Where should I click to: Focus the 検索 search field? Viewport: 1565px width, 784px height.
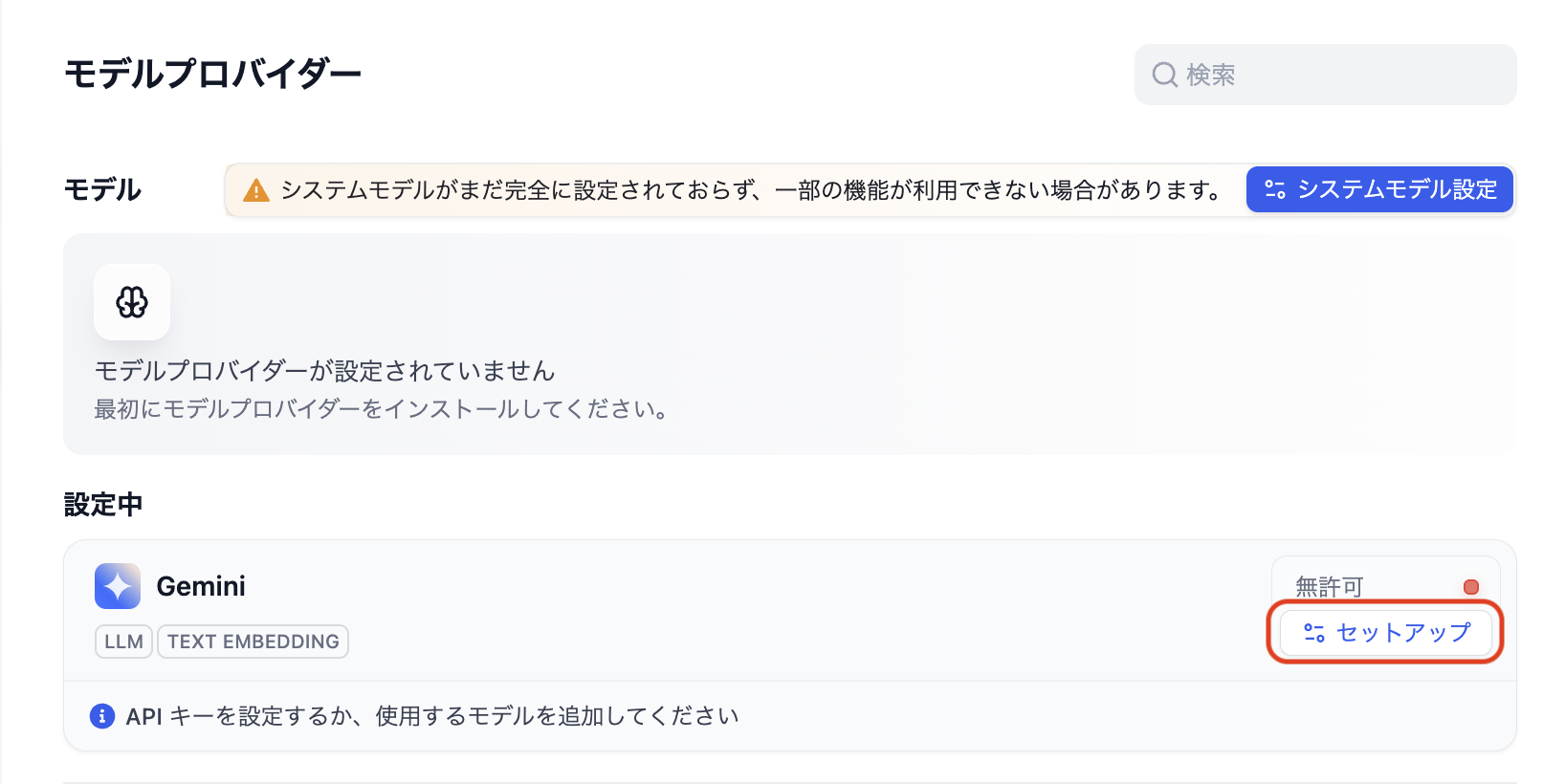(1339, 75)
